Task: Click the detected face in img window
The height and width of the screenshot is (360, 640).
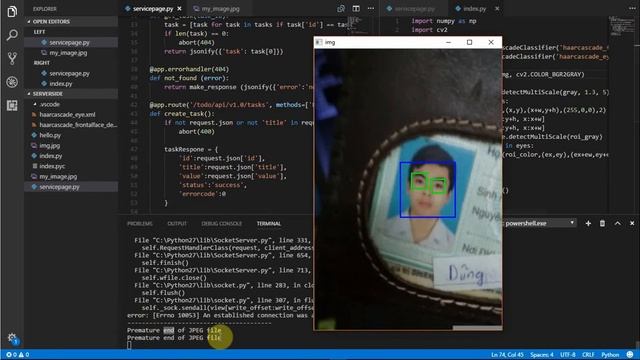Action: tap(427, 190)
